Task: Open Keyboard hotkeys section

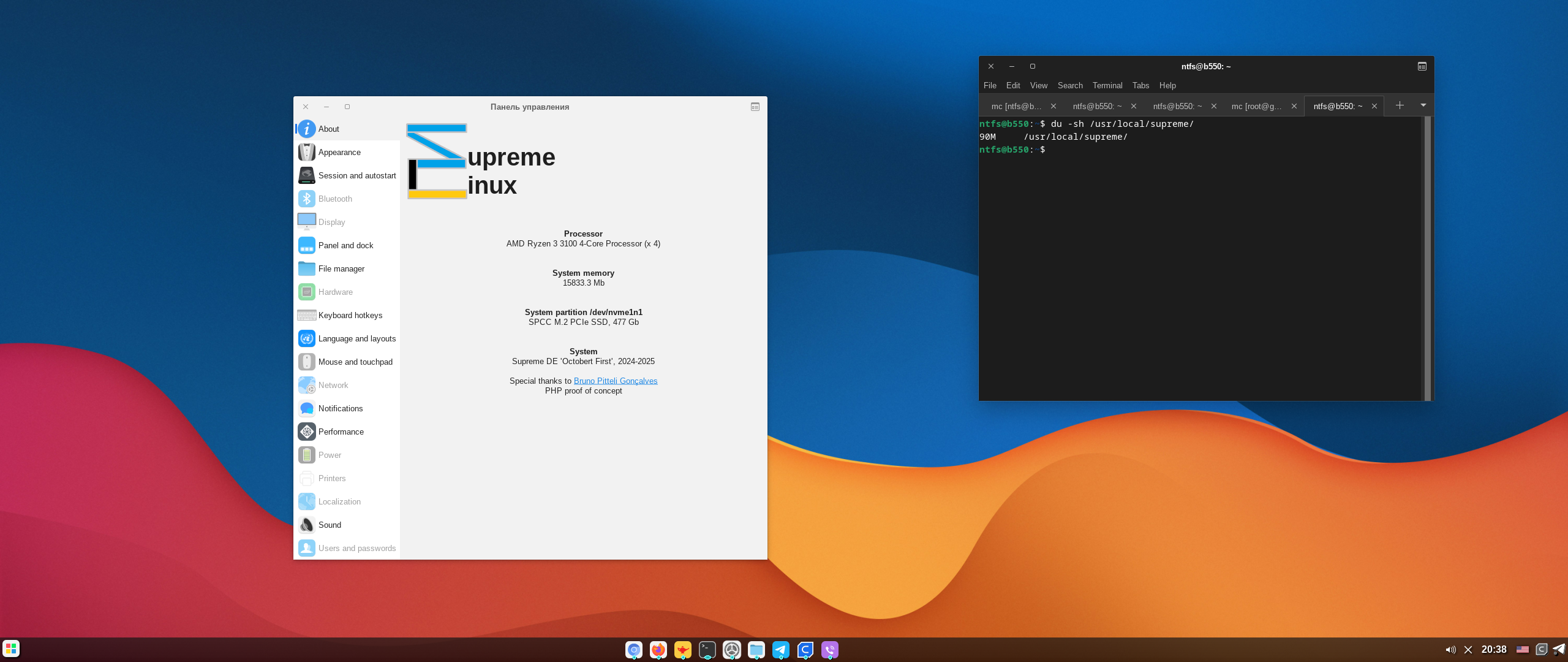Action: tap(350, 315)
